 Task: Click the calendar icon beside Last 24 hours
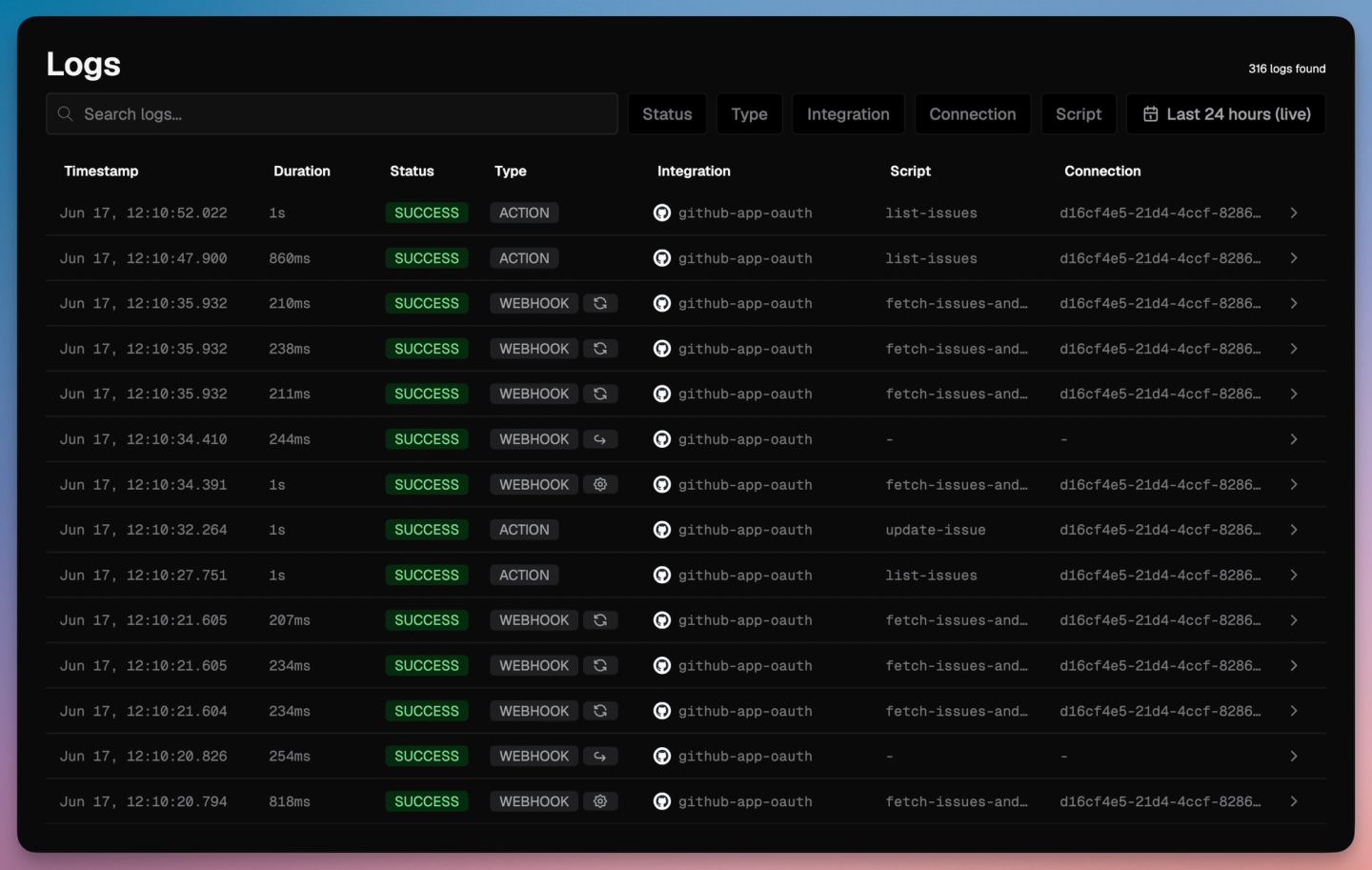[x=1151, y=114]
